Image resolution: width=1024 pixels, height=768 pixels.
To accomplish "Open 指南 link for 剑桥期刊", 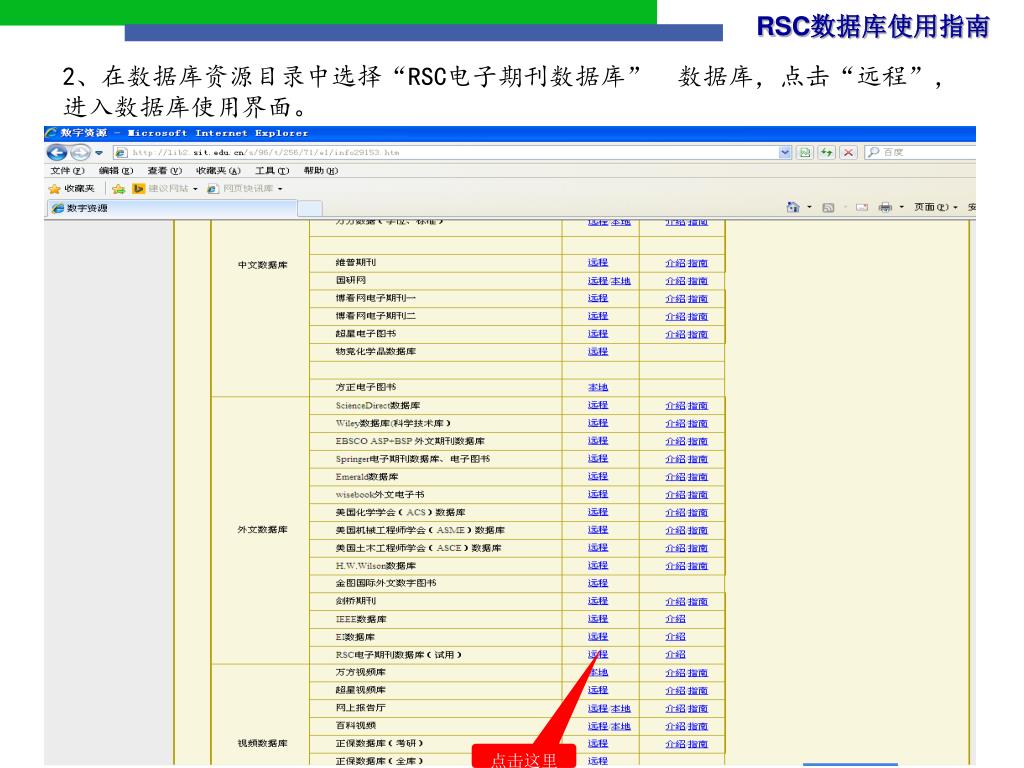I will click(x=697, y=601).
